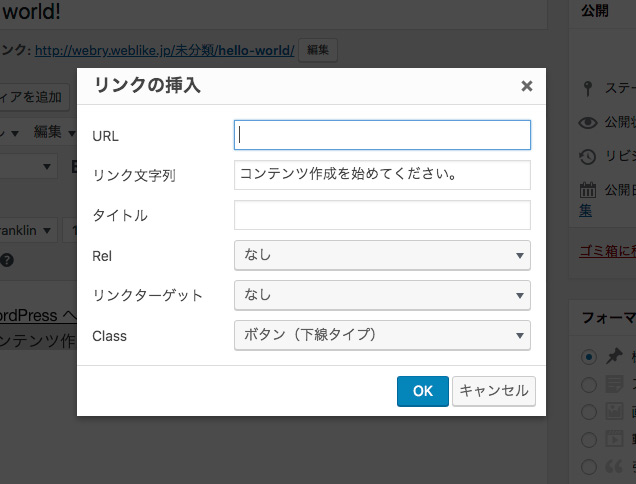
Task: Select the quote format radio button
Action: point(589,465)
